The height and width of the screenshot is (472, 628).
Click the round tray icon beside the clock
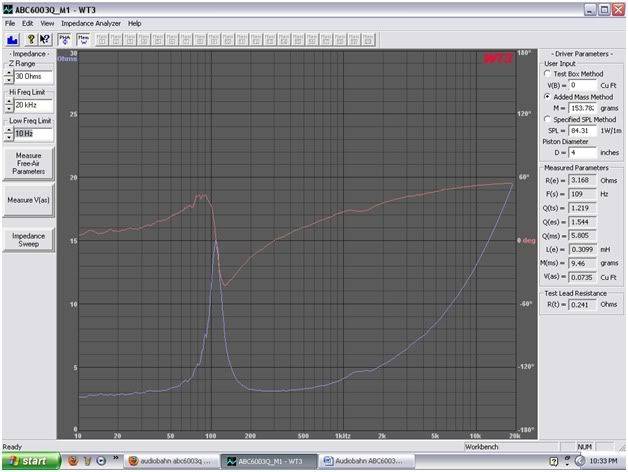[x=580, y=461]
